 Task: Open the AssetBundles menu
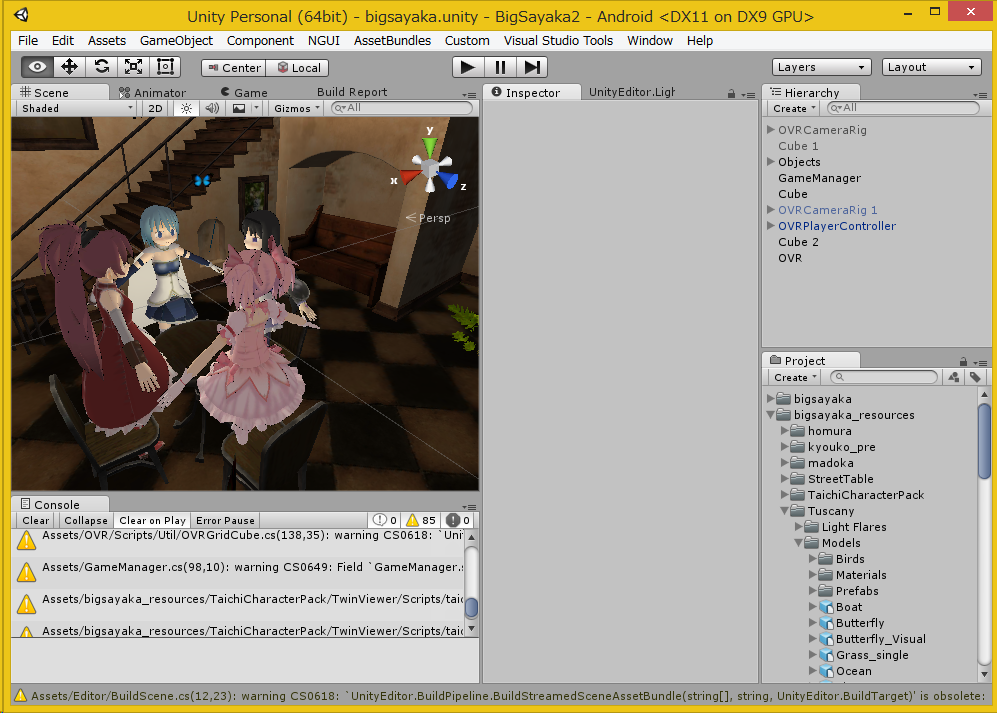(392, 41)
